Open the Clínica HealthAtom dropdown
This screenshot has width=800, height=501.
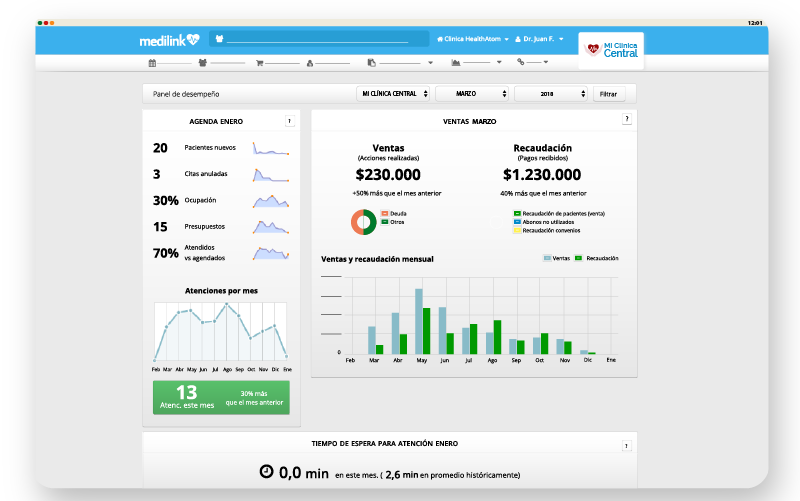click(x=473, y=39)
